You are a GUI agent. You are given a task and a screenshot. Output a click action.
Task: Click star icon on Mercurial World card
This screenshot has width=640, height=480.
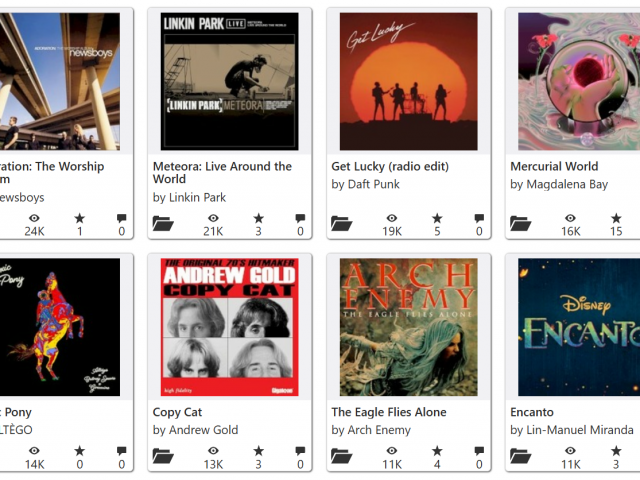pos(616,218)
